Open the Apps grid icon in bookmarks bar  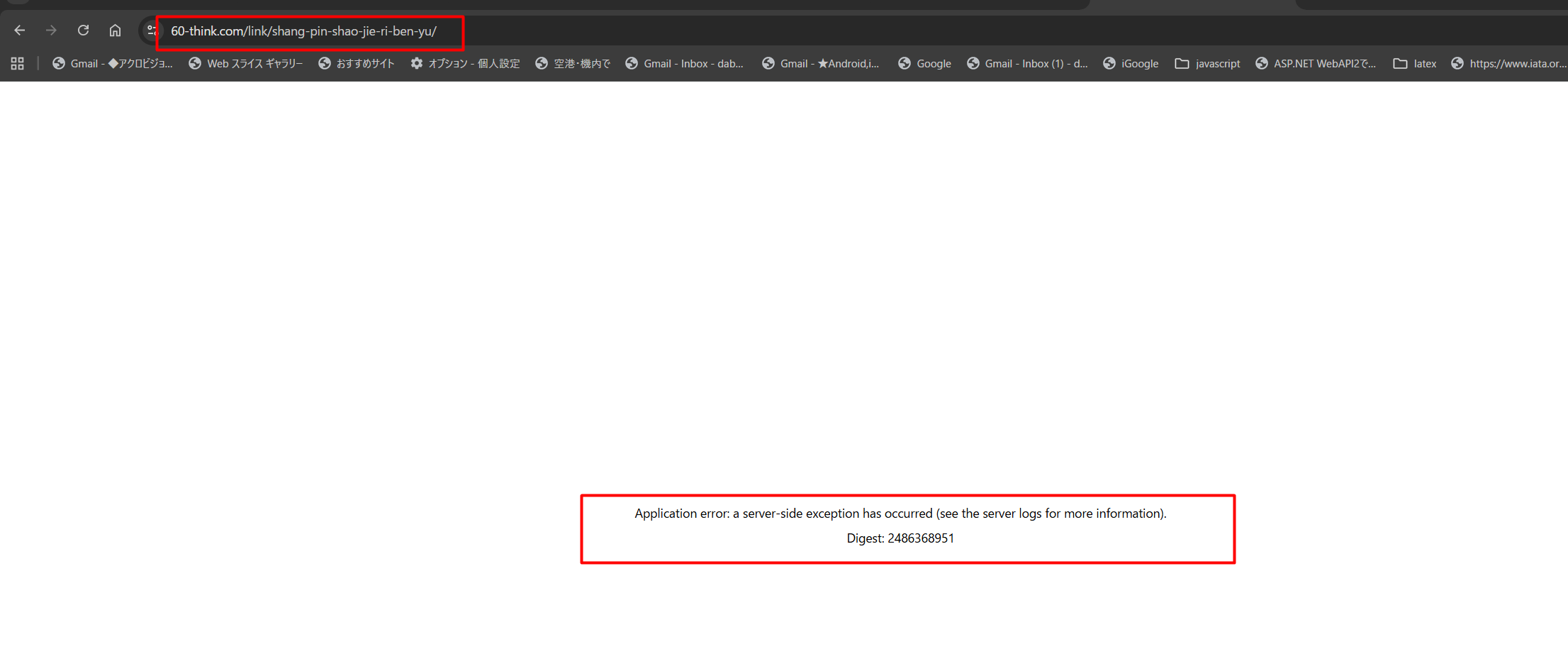coord(18,64)
